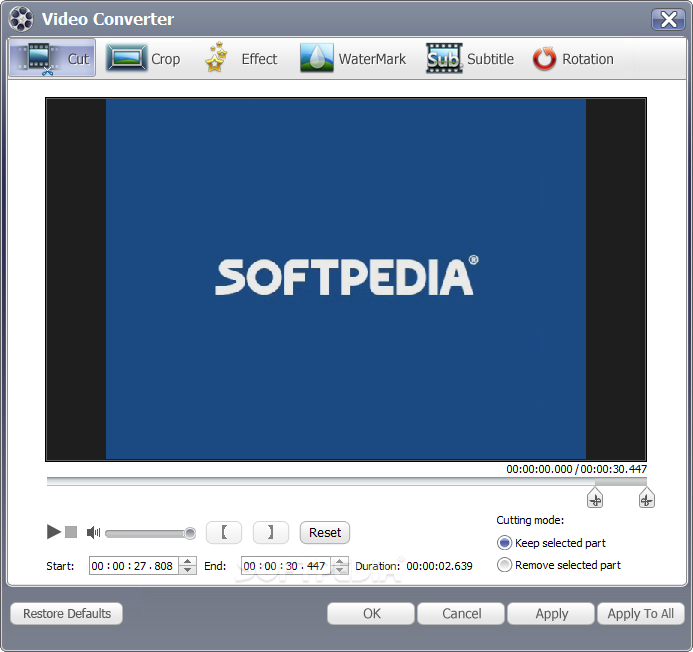Mute the audio speaker icon
The image size is (693, 652).
coord(93,533)
